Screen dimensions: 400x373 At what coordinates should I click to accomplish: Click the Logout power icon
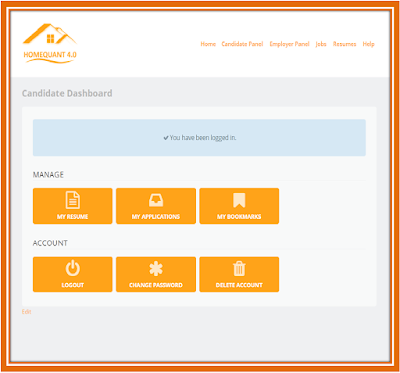coord(72,269)
